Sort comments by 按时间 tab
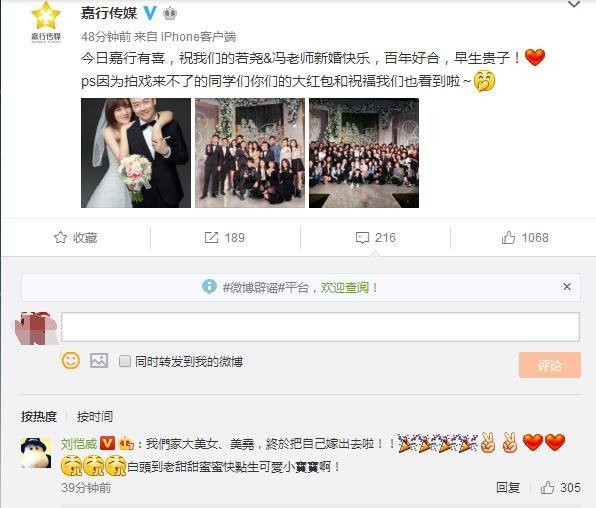 tap(95, 417)
